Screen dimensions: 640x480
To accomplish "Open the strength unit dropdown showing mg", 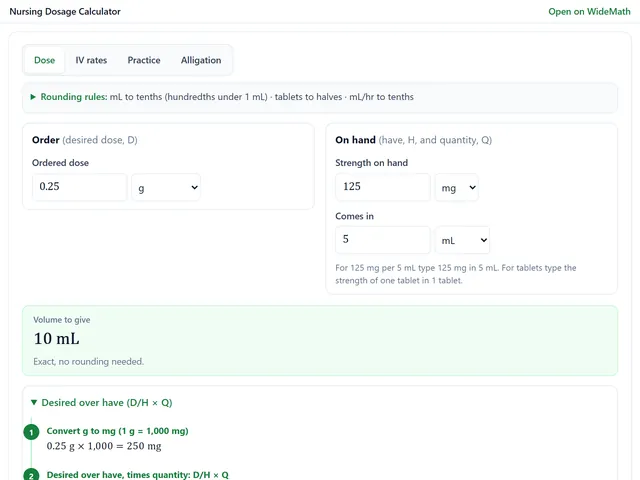I will tap(457, 187).
